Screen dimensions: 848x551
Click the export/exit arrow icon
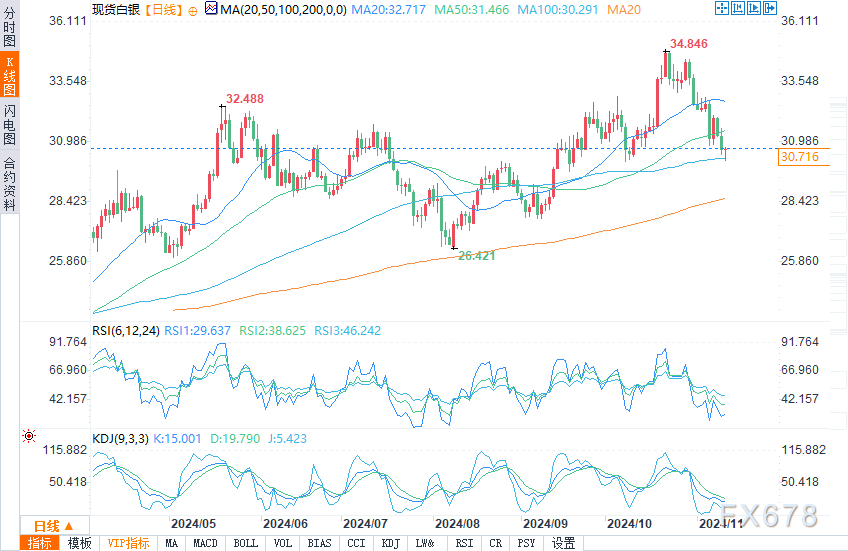click(770, 8)
